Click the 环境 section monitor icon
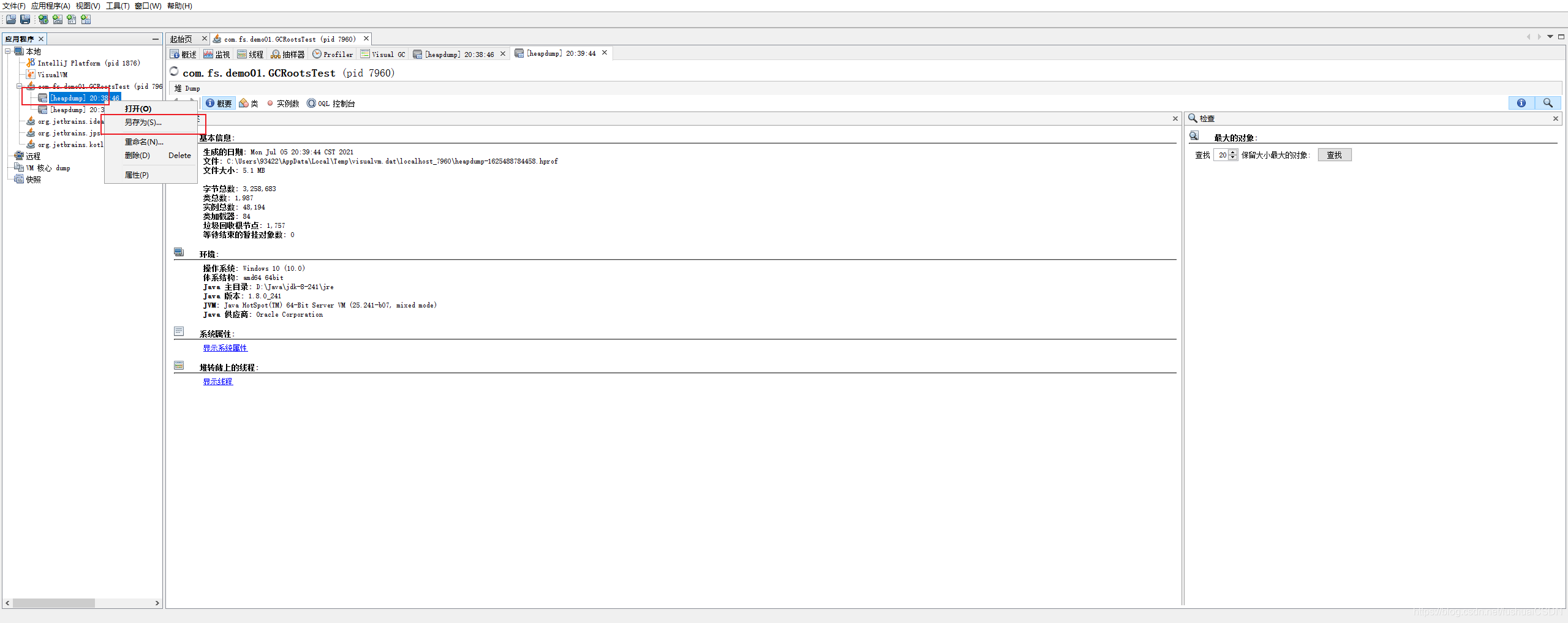Screen dimensions: 1568x623 (179, 252)
